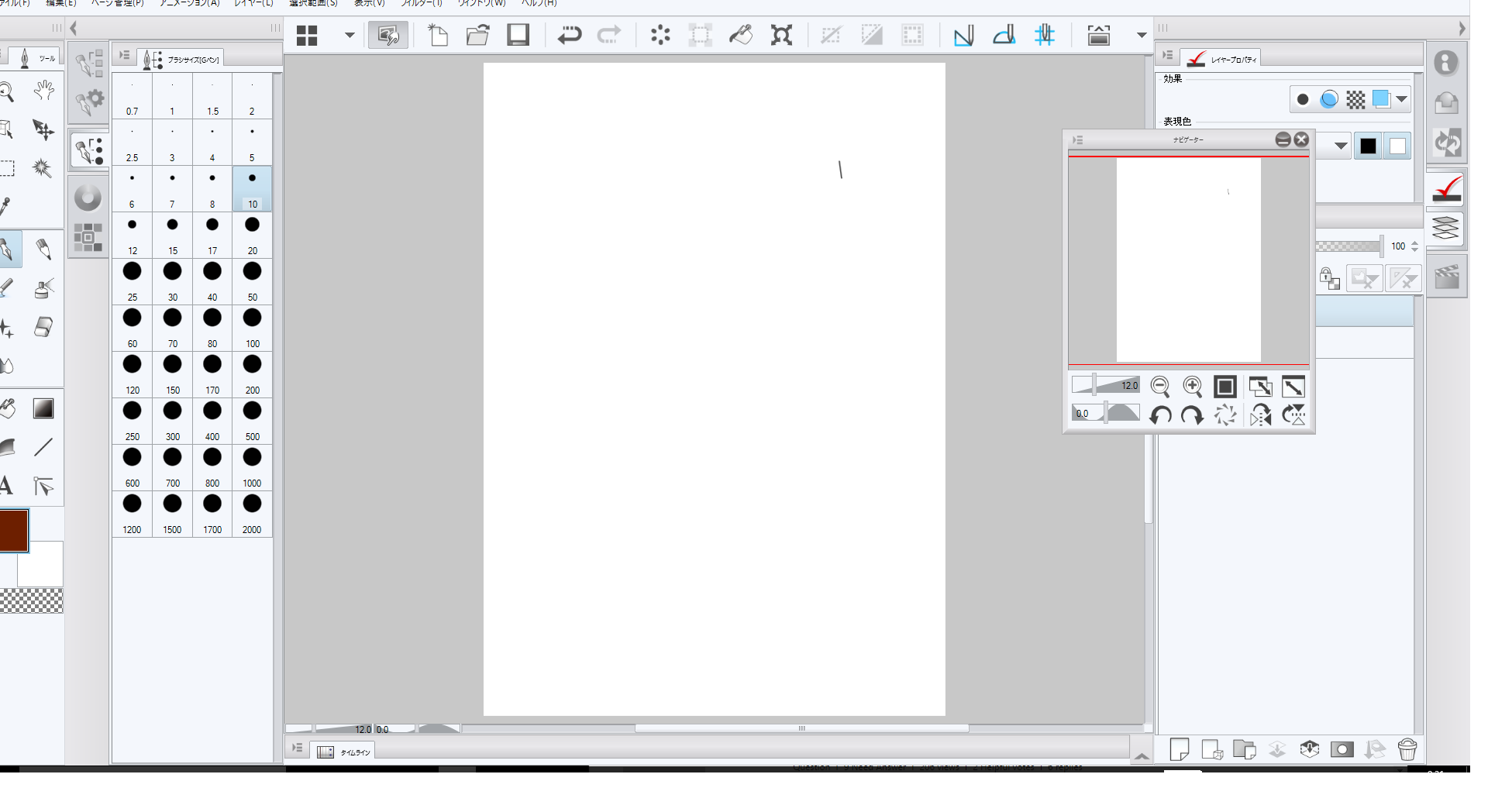Click the new raster layer icon
Image resolution: width=1488 pixels, height=812 pixels.
pyautogui.click(x=1179, y=749)
